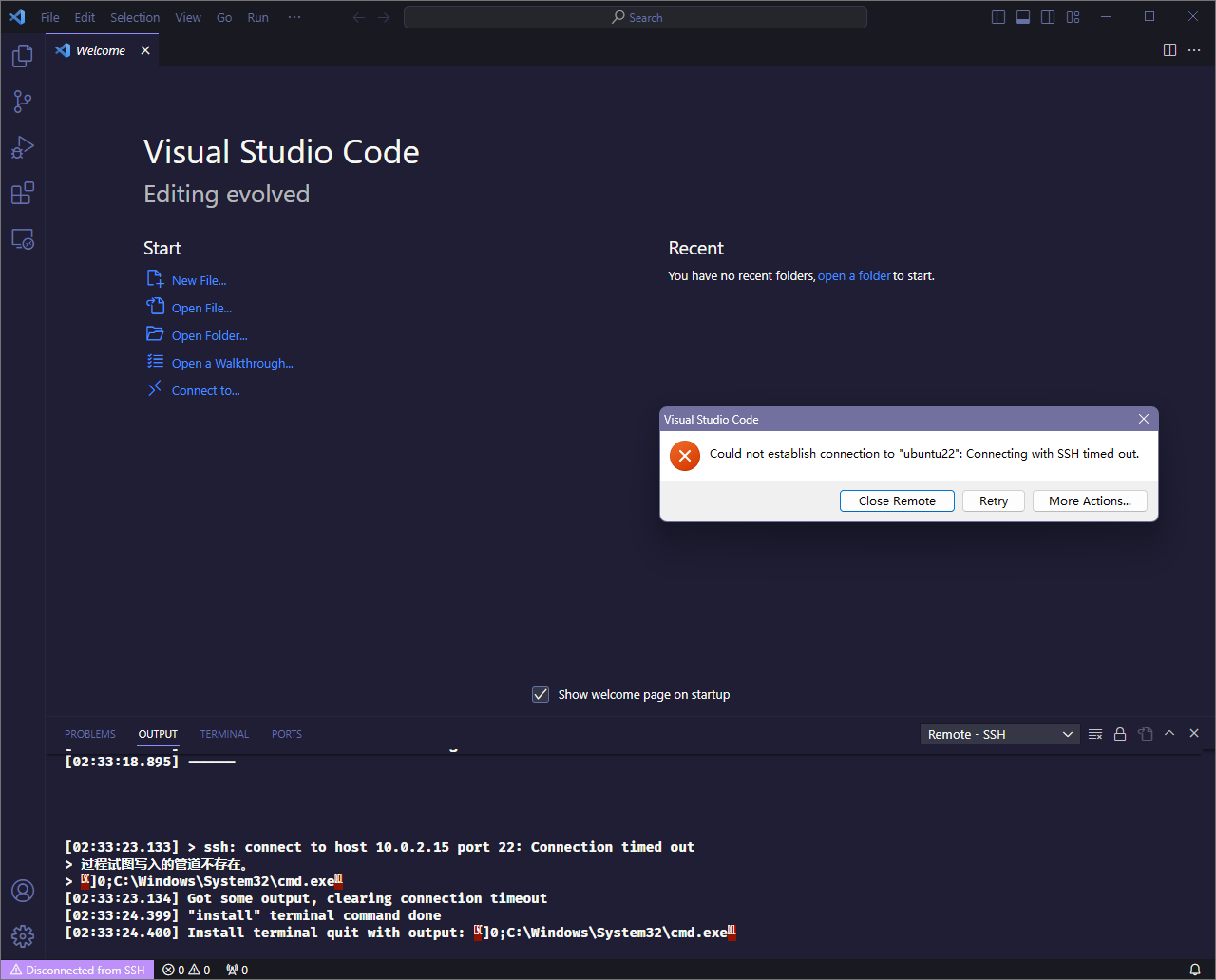
Task: Click More Actions... in error dialog
Action: click(1090, 500)
